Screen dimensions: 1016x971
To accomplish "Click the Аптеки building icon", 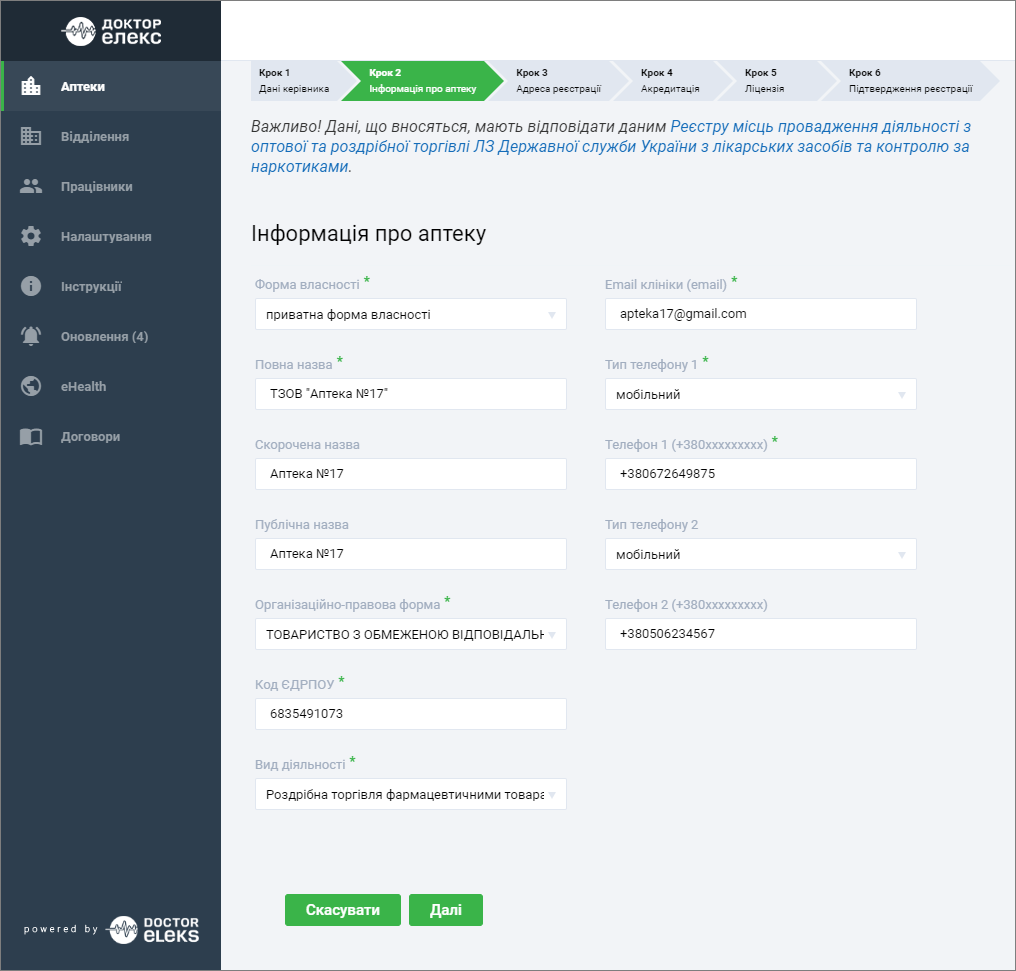I will tap(30, 86).
